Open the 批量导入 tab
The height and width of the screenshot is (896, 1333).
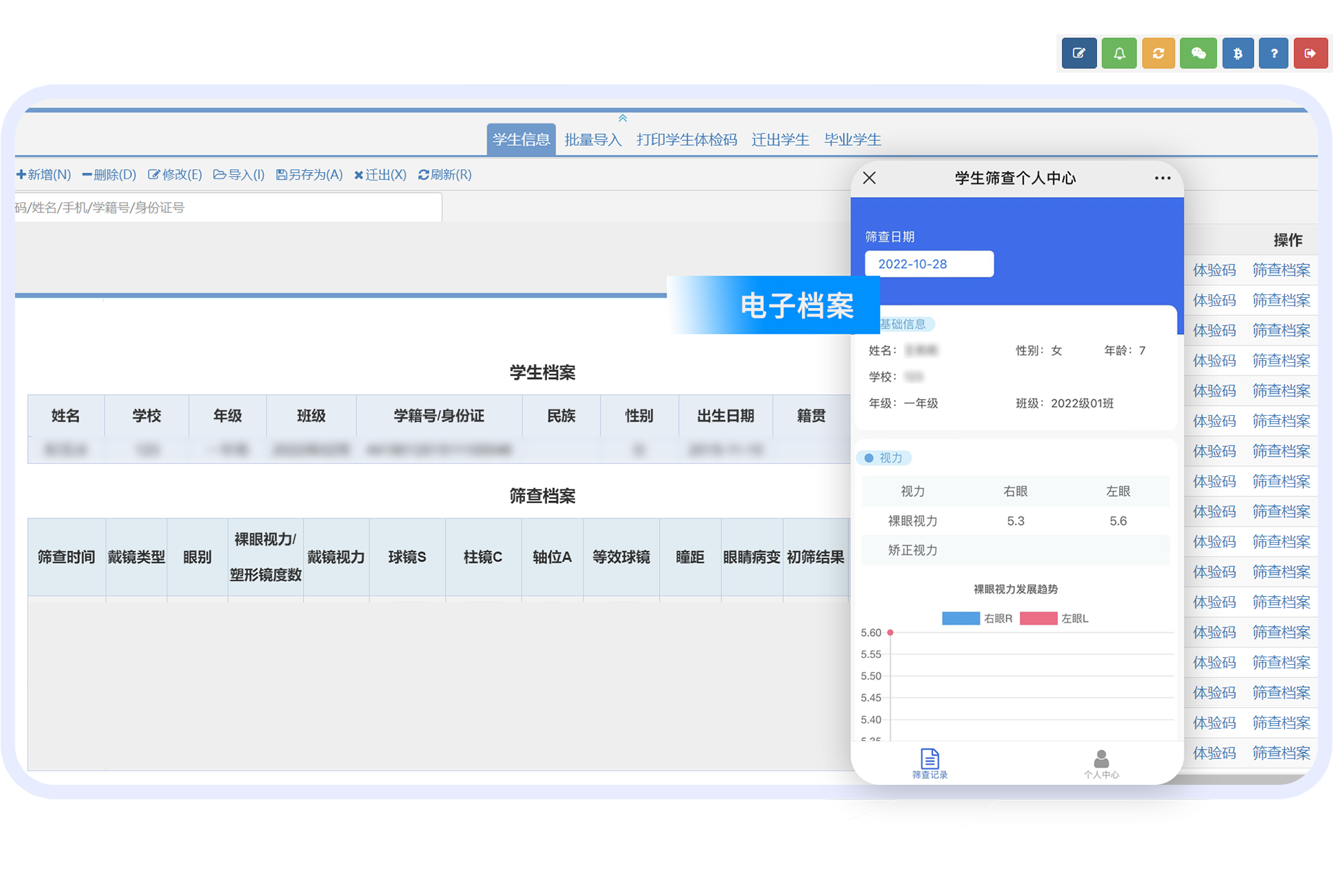pyautogui.click(x=593, y=140)
